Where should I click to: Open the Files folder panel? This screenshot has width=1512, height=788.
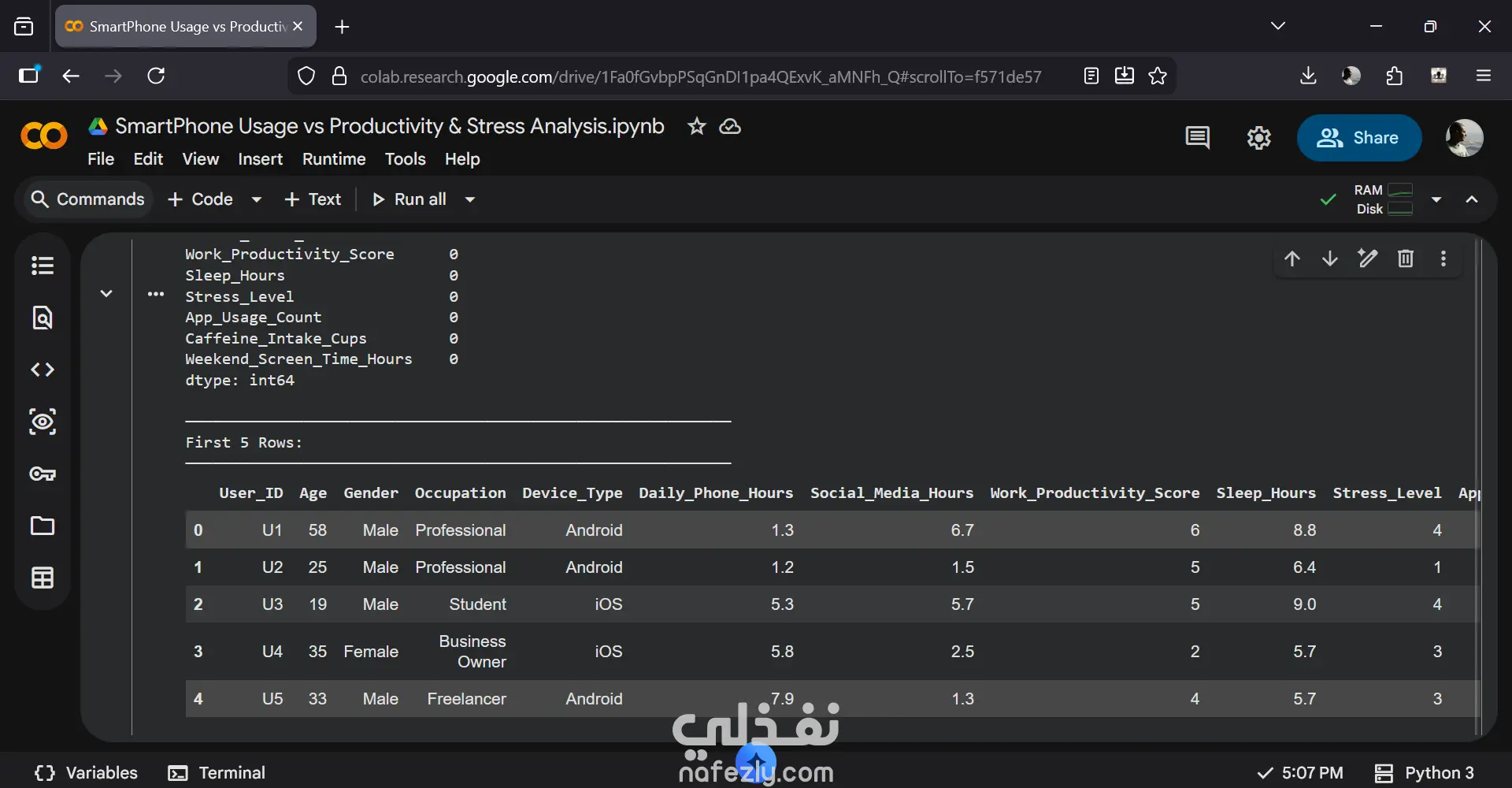[x=43, y=526]
